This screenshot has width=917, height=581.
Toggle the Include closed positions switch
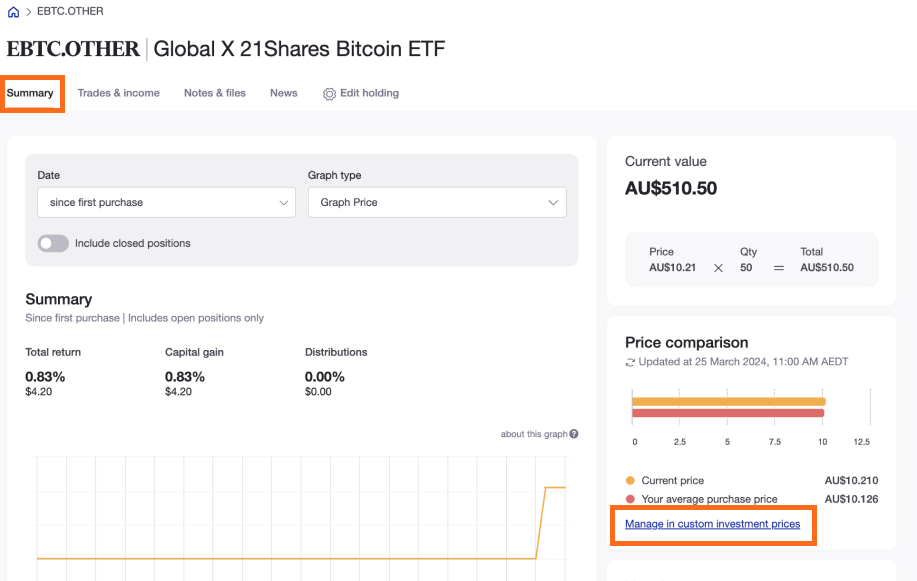click(52, 242)
